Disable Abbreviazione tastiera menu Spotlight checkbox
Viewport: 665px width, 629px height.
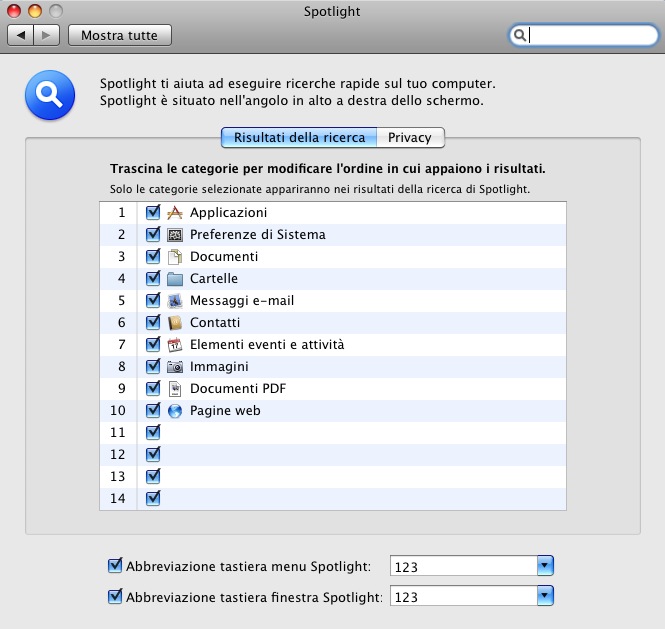[x=115, y=565]
